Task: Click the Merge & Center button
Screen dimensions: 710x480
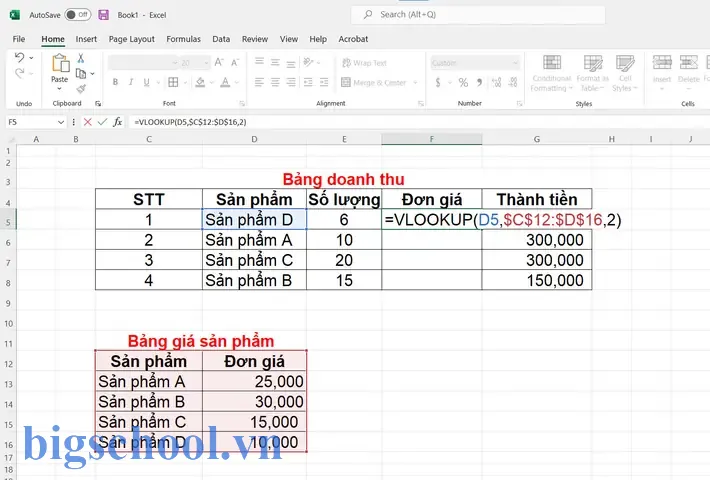Action: [374, 82]
